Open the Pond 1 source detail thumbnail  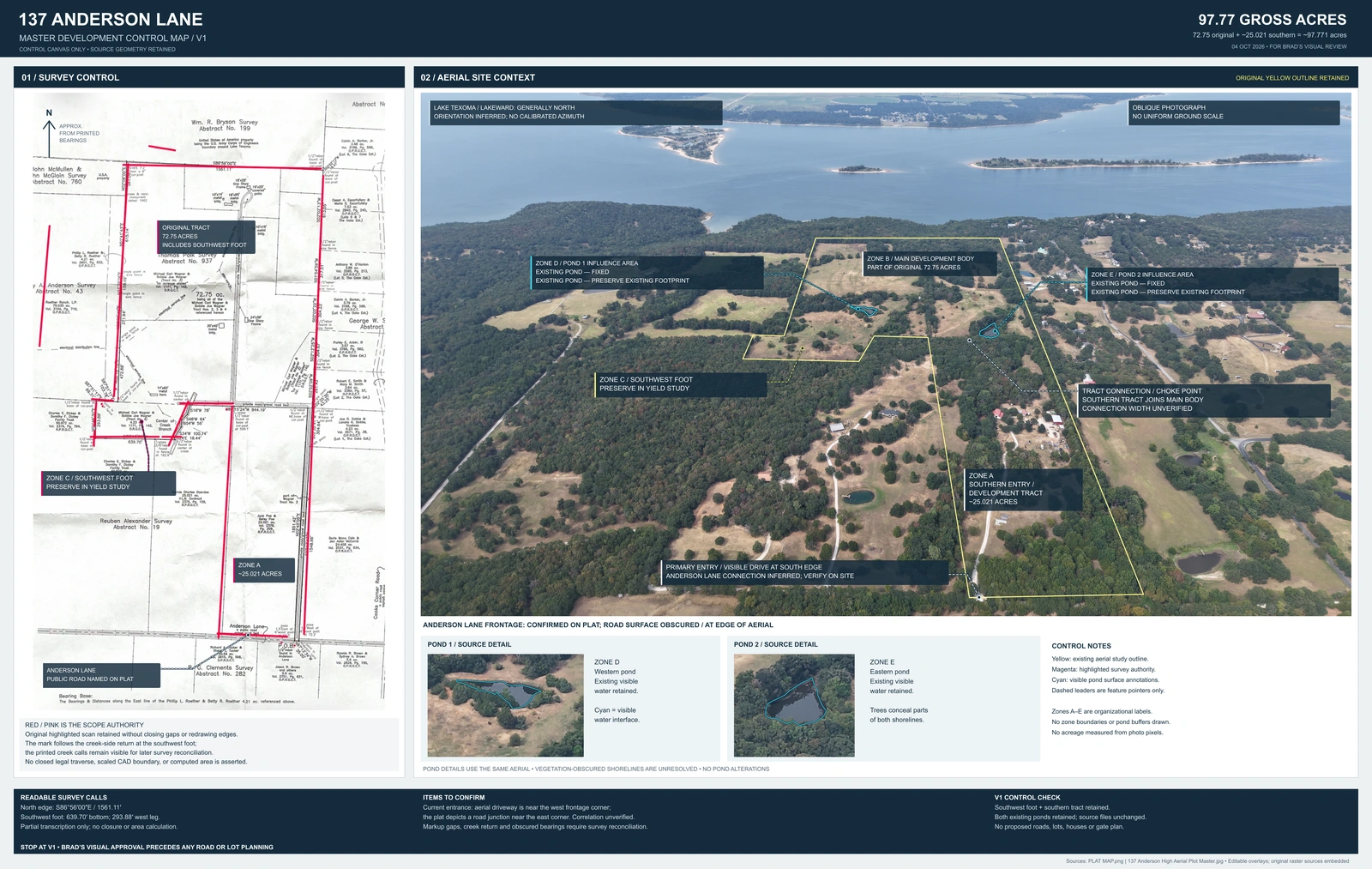click(505, 705)
